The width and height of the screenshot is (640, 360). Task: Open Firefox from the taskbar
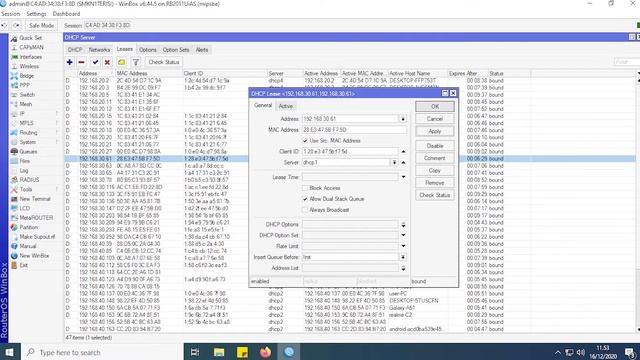[x=265, y=352]
